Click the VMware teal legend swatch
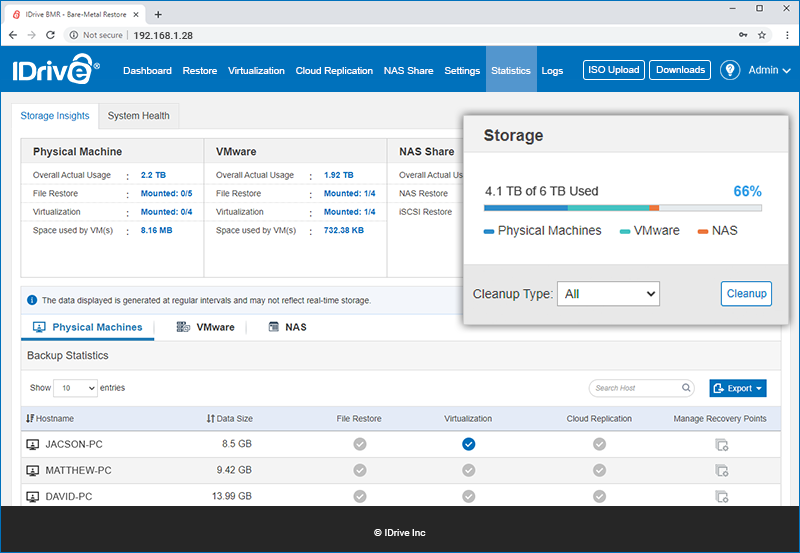The image size is (800, 553). (x=625, y=232)
